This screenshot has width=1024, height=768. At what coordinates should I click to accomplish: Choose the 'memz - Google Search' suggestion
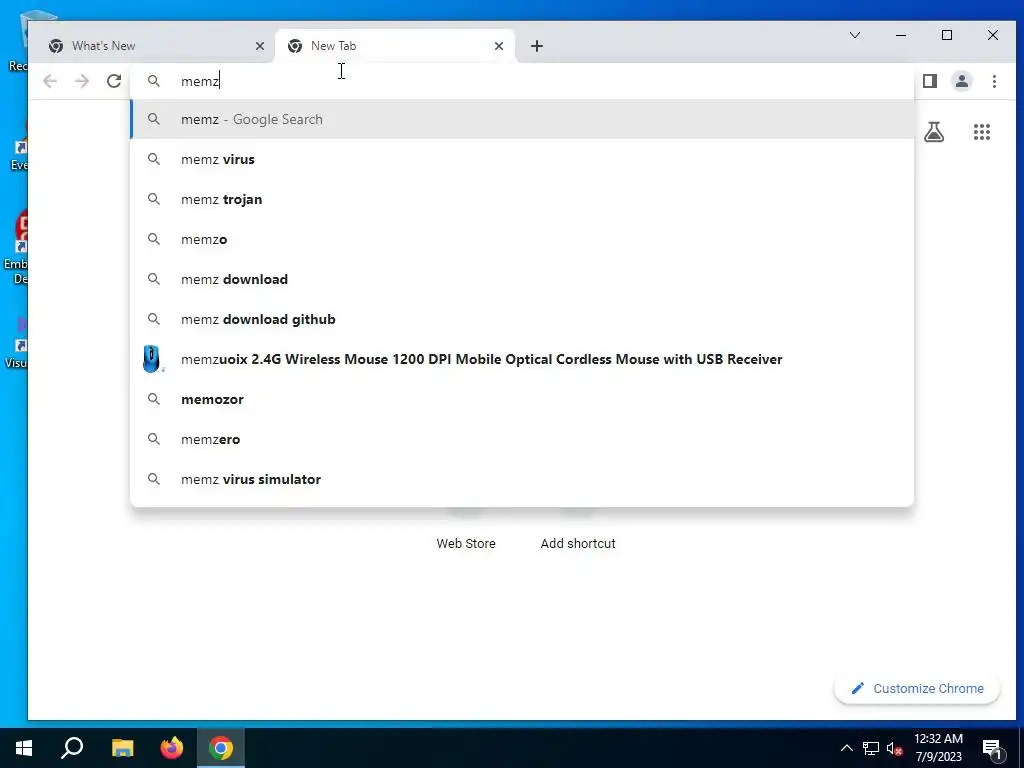pyautogui.click(x=522, y=120)
